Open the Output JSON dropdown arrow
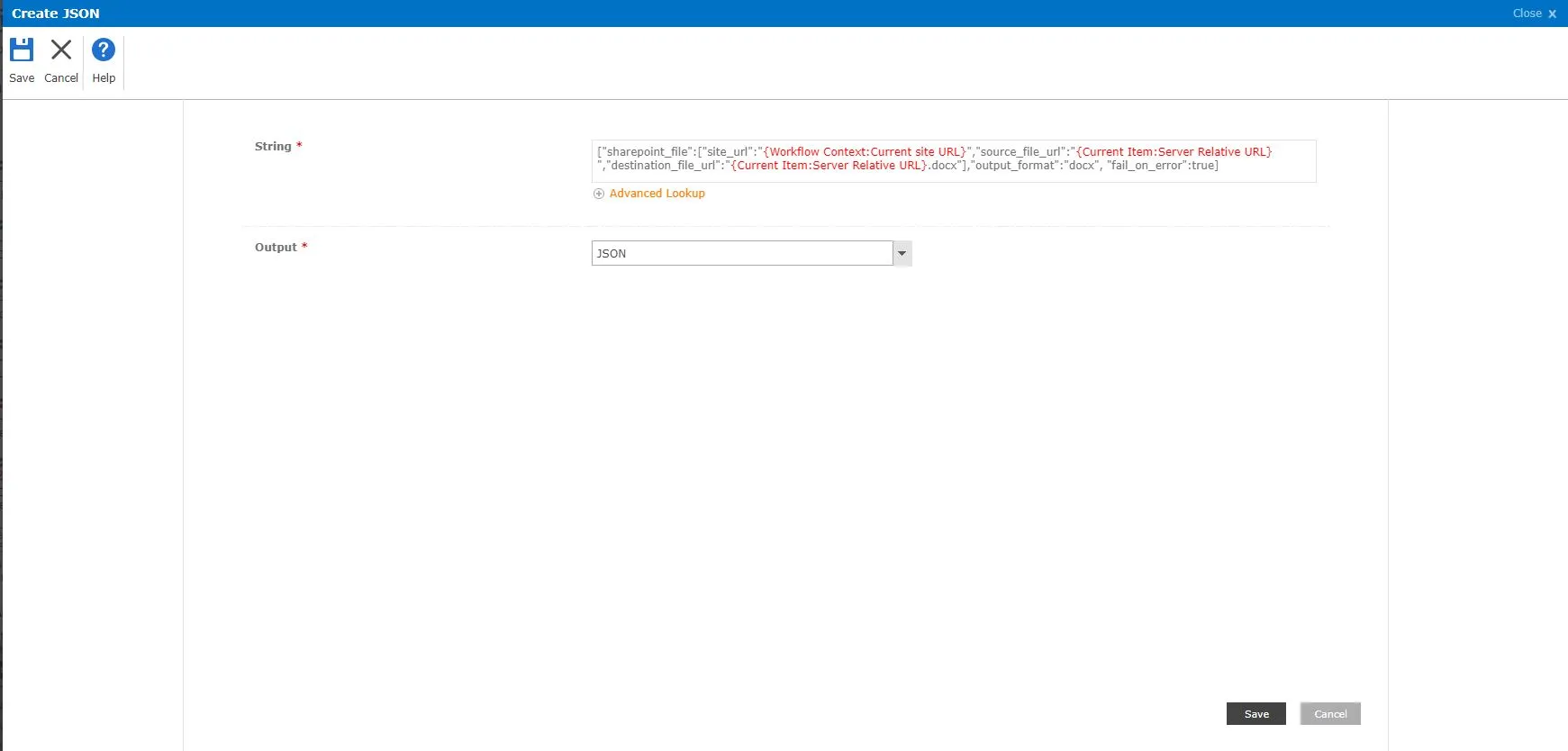The width and height of the screenshot is (1568, 751). coord(902,253)
